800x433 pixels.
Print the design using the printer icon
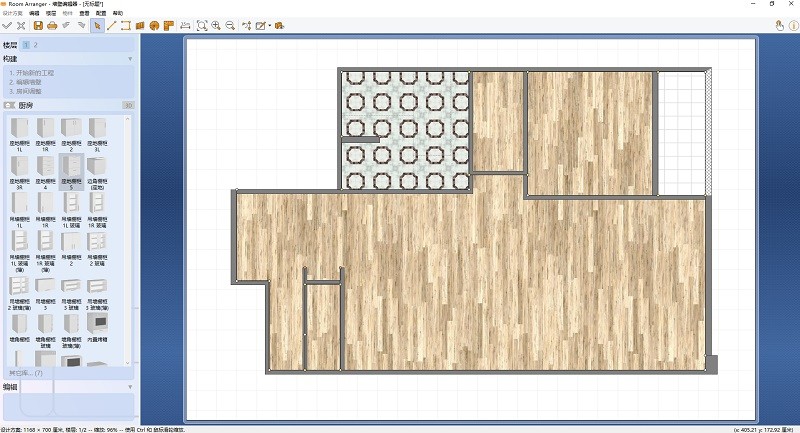click(52, 26)
